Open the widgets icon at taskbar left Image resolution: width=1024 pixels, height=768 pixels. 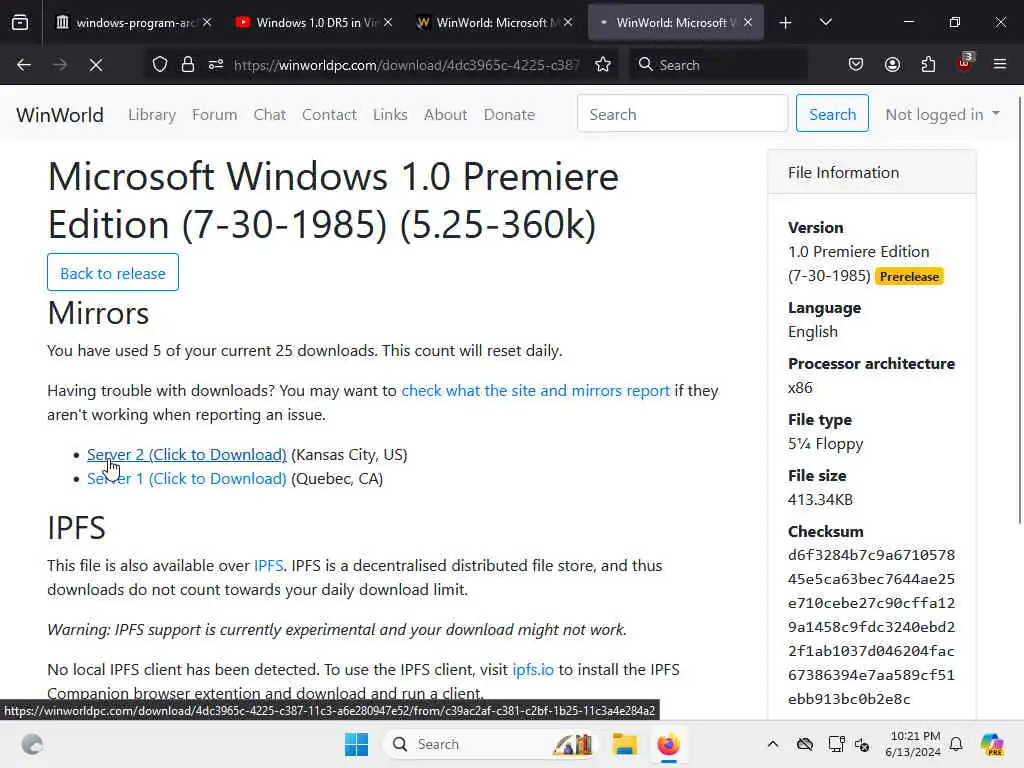pyautogui.click(x=32, y=744)
